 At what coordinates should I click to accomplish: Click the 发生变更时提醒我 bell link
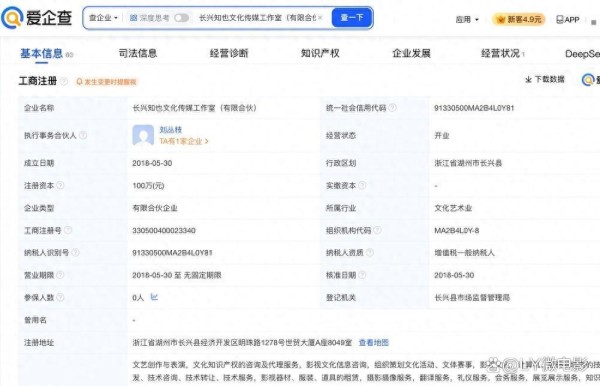coord(106,81)
